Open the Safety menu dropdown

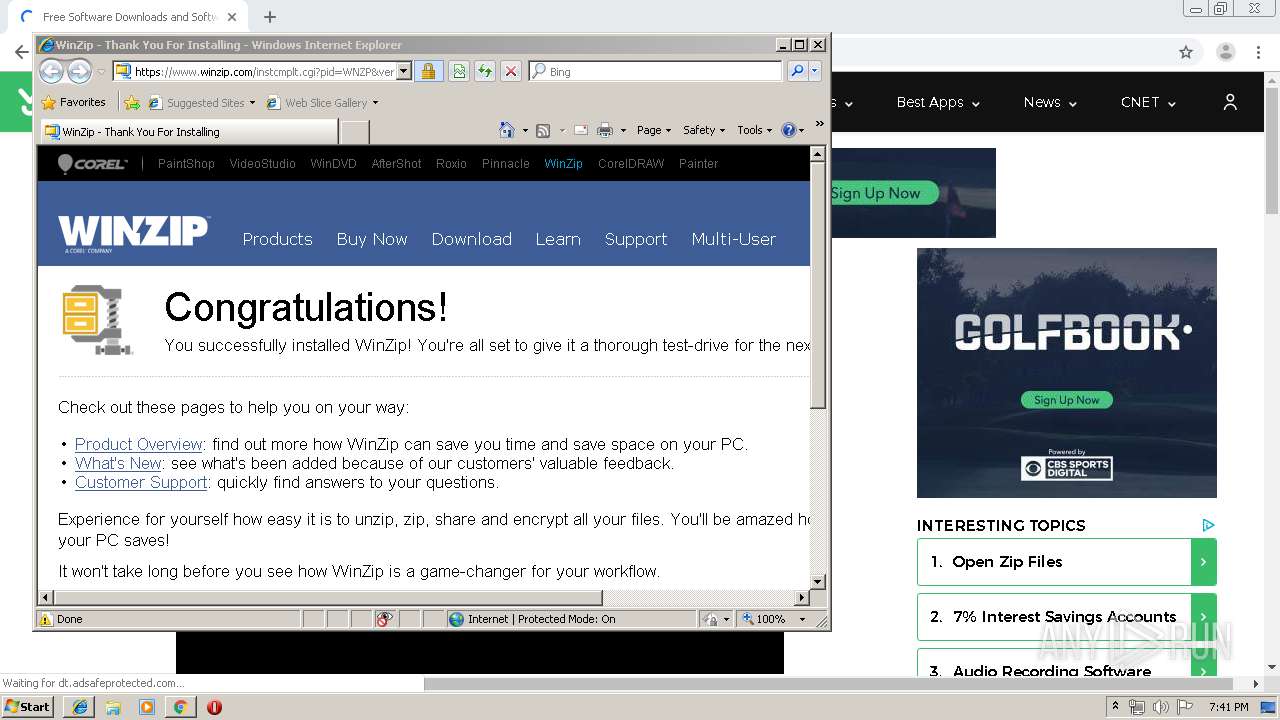point(705,130)
